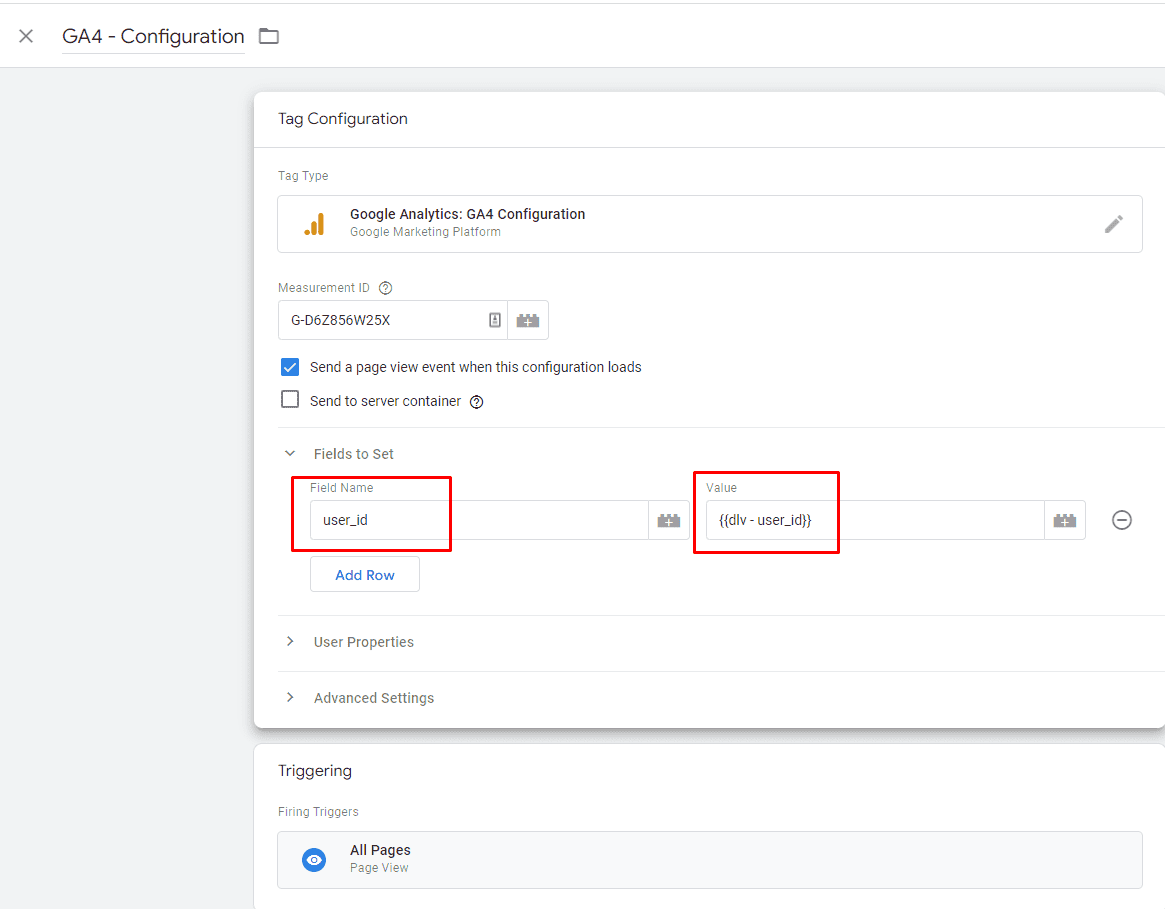Click the Send to server container help icon
The height and width of the screenshot is (909, 1165).
tap(476, 401)
